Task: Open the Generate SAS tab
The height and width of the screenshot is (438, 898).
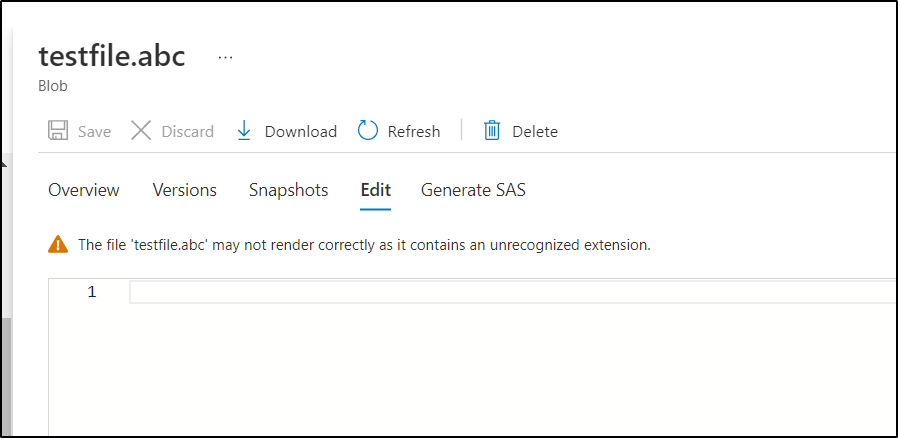Action: pyautogui.click(x=473, y=190)
